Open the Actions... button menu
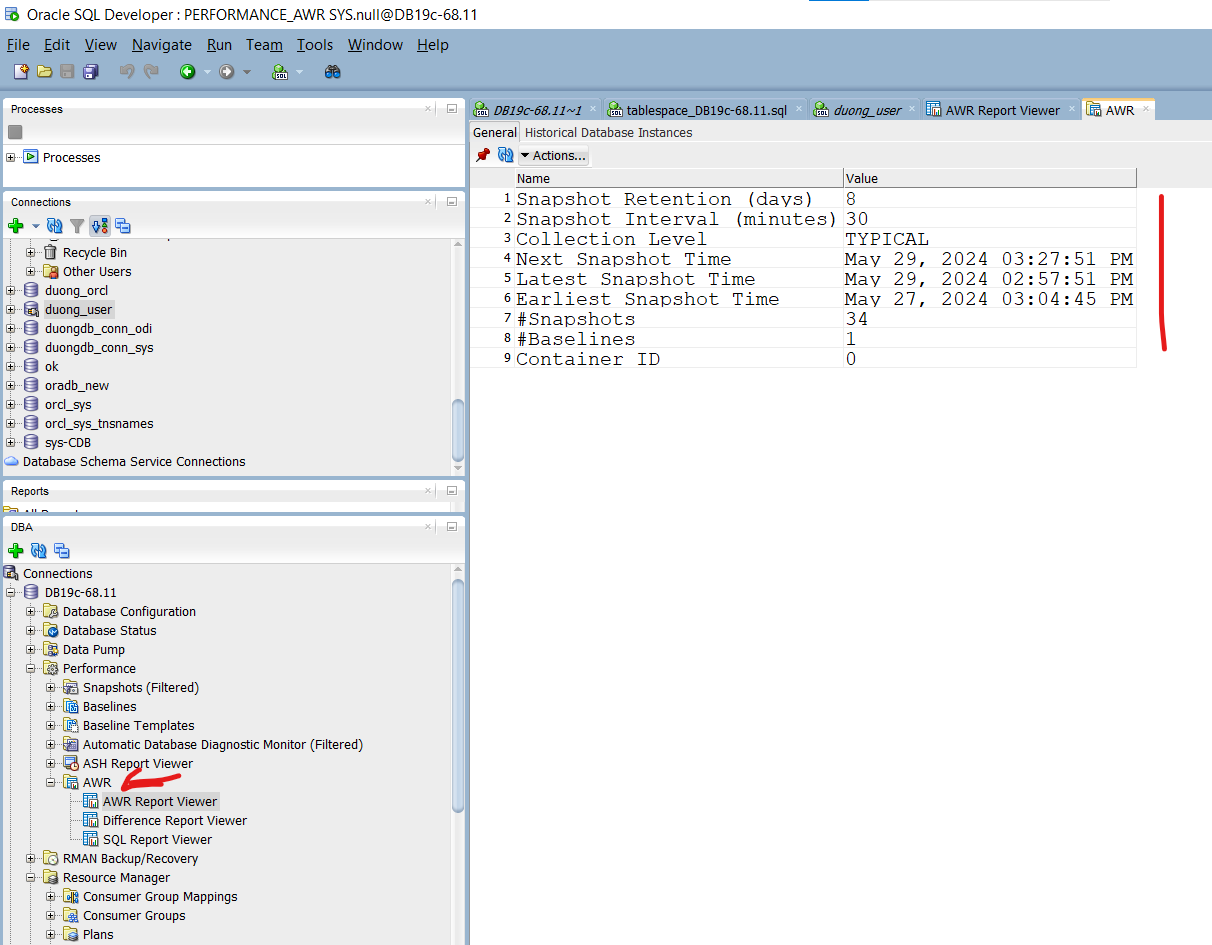 coord(553,156)
